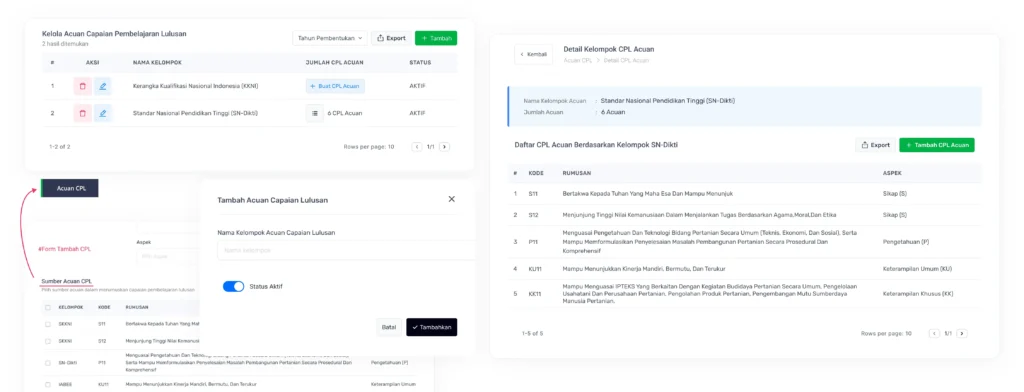The image size is (1024, 392).
Task: Click '6 CPL Acuan' text
Action: click(345, 113)
